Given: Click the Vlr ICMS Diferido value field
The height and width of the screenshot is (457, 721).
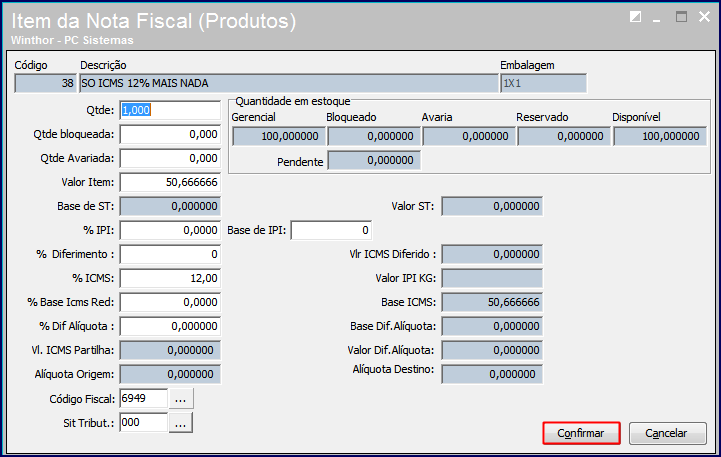Looking at the screenshot, I should pyautogui.click(x=492, y=254).
